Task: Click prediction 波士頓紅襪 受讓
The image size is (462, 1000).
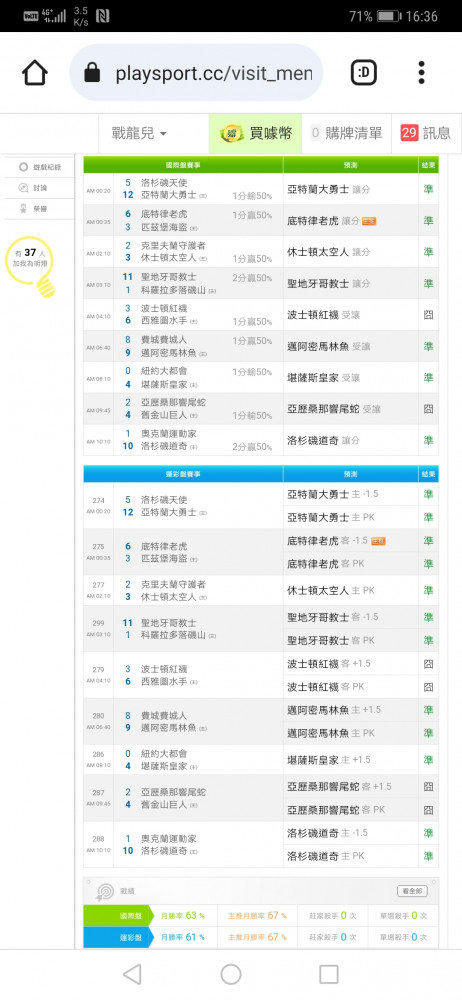Action: [324, 314]
